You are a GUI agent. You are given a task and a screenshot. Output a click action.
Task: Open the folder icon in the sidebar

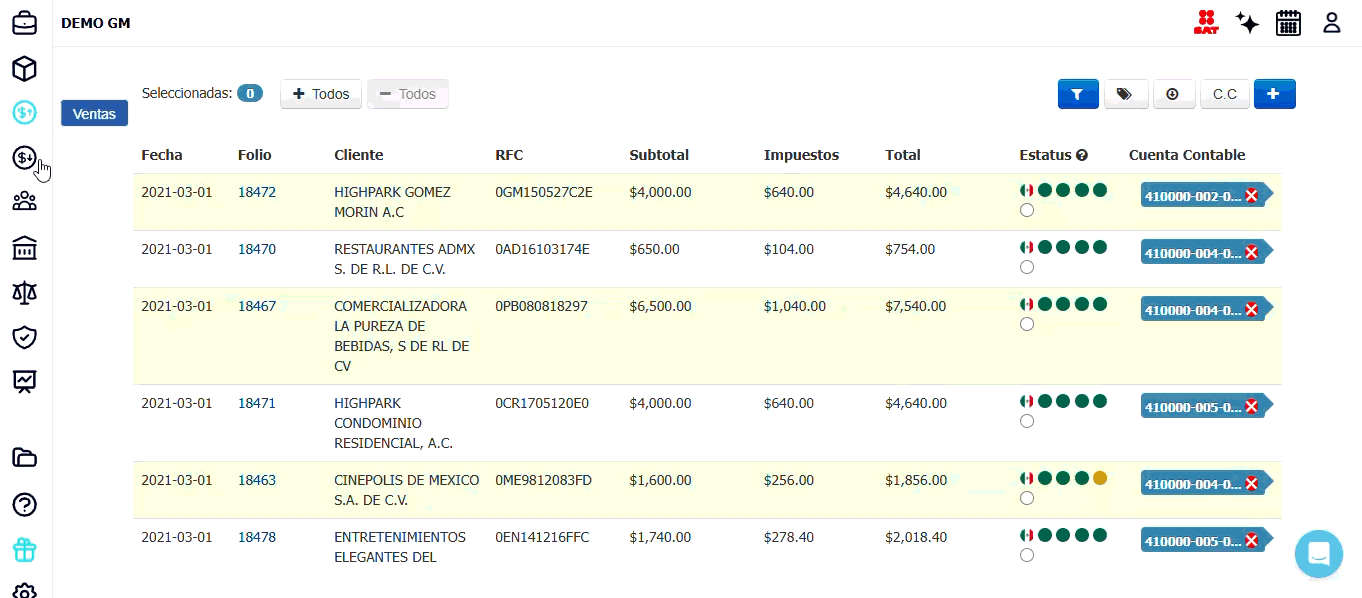pos(24,458)
